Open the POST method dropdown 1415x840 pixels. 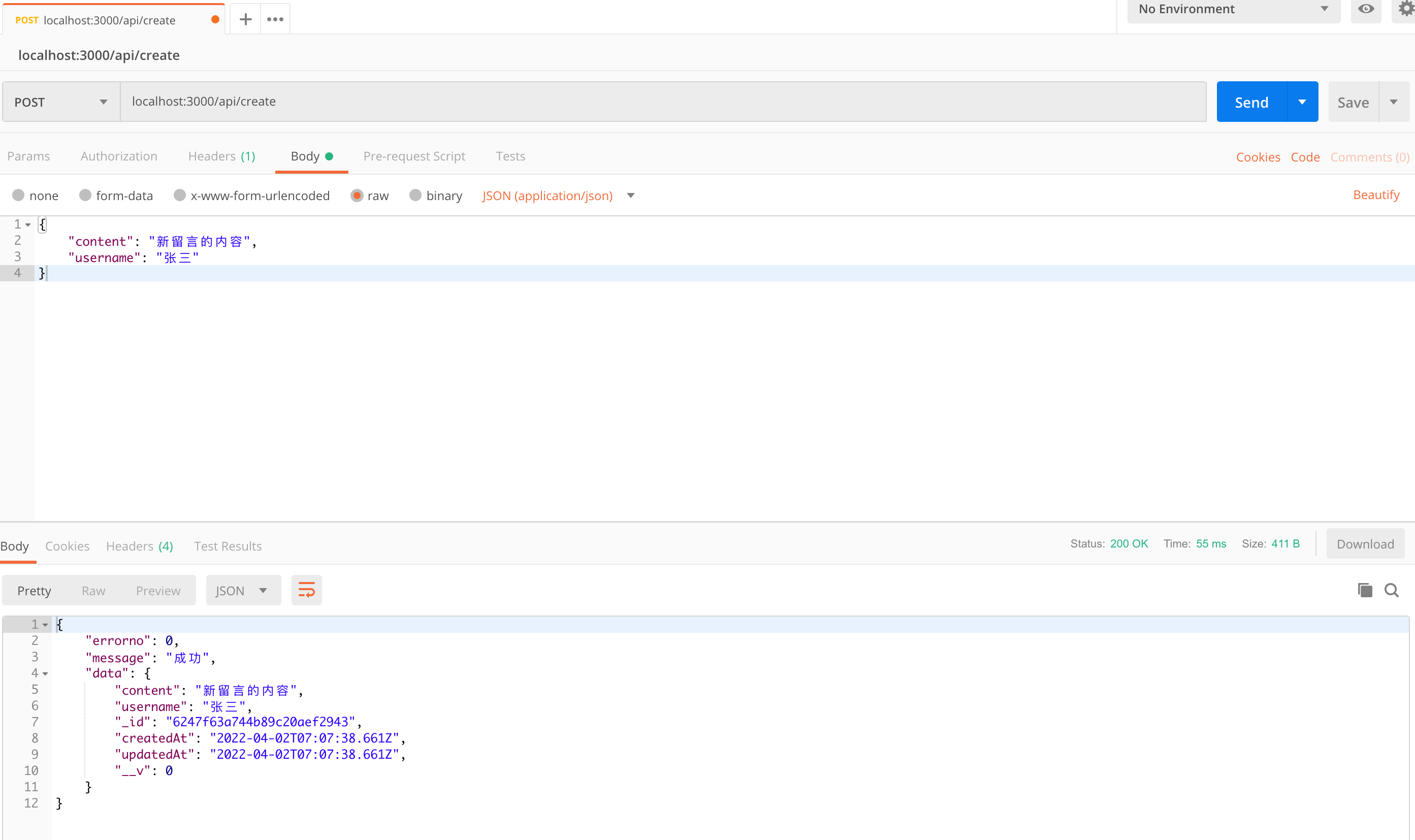coord(61,102)
